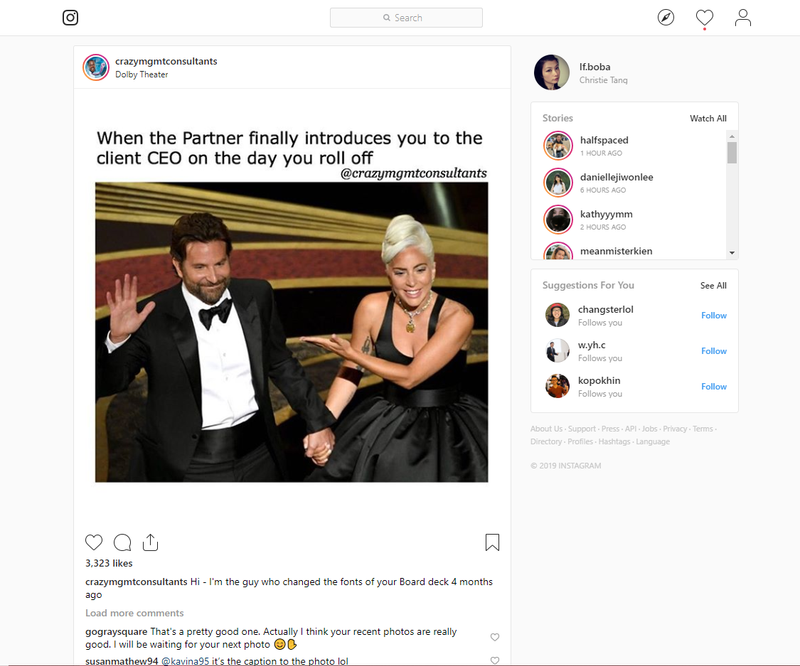
Task: Open crazymgmtconsultants profile avatar
Action: point(96,67)
